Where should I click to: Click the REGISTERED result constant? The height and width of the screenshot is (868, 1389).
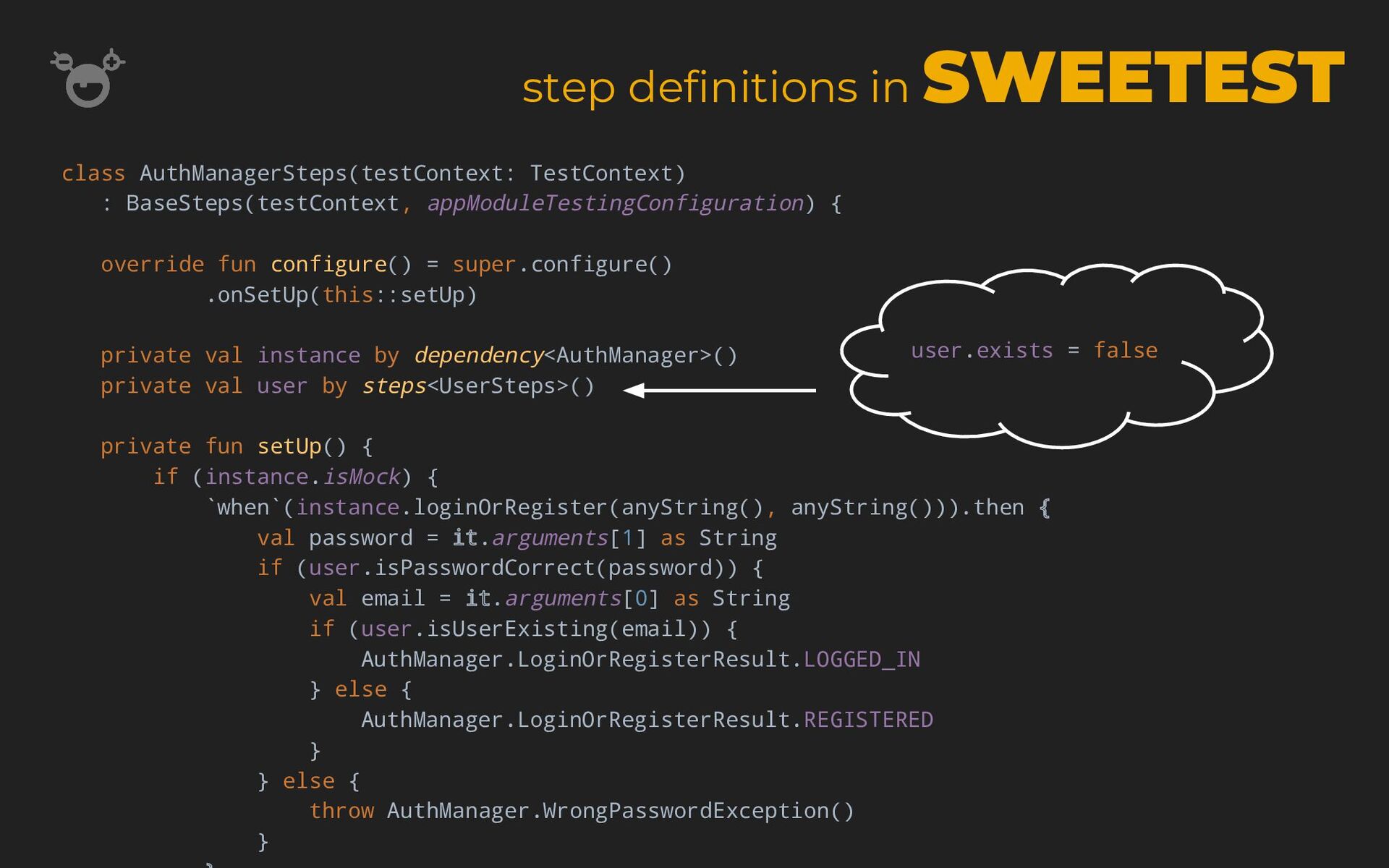(x=868, y=720)
